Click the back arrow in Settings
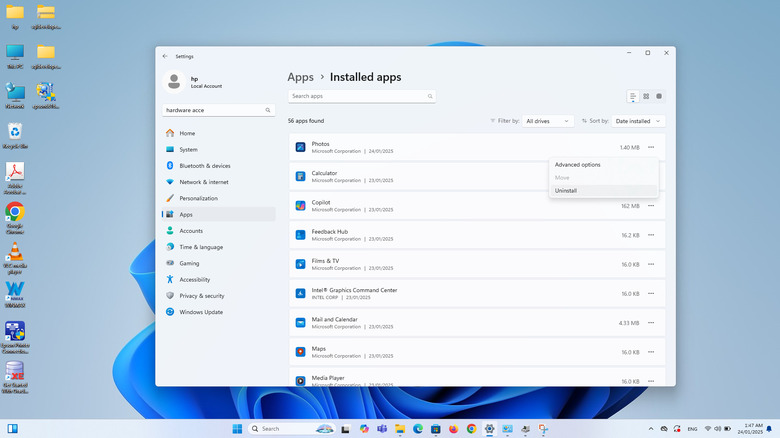Viewport: 780px width, 438px height. click(165, 56)
